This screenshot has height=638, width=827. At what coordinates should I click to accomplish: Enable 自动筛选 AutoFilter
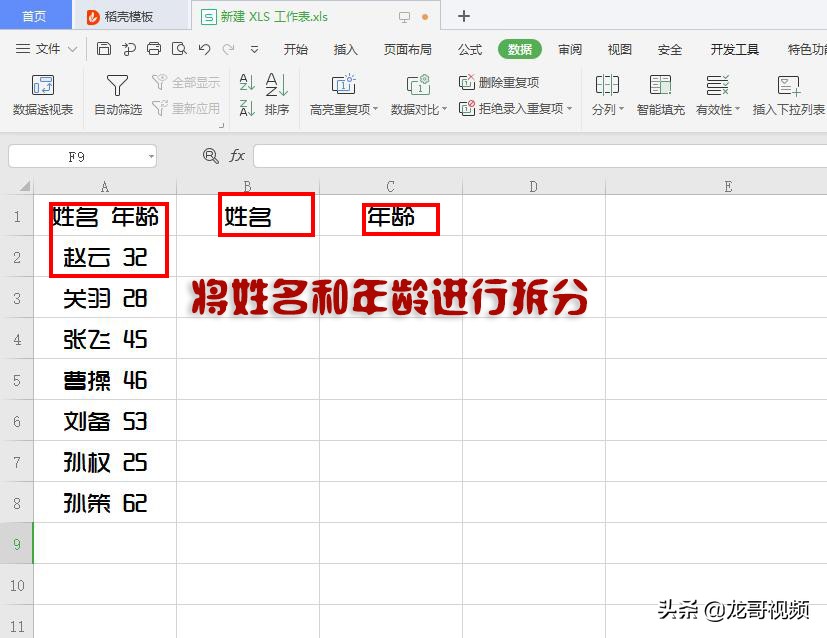117,95
